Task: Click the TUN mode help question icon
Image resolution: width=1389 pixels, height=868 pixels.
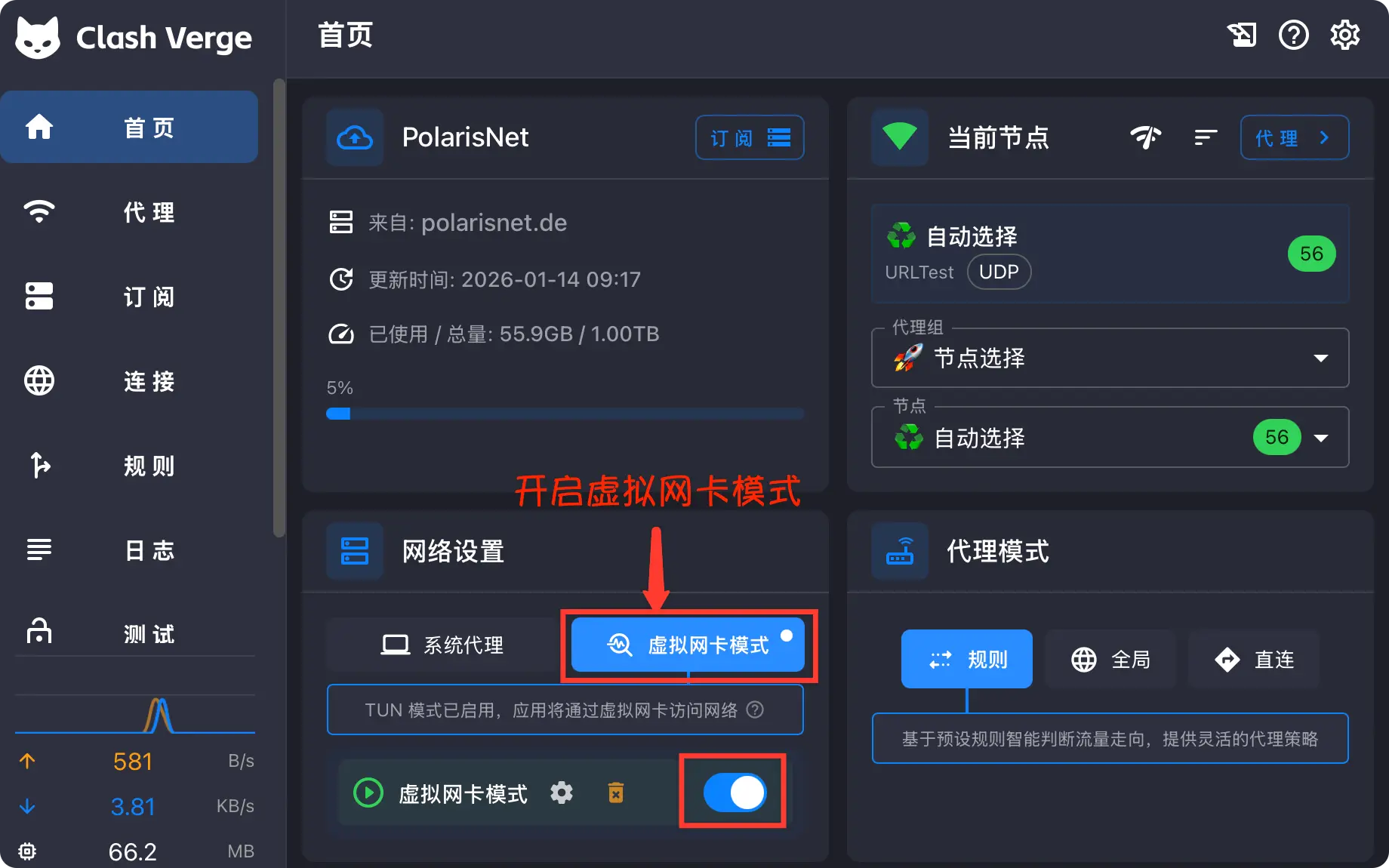Action: [x=755, y=709]
